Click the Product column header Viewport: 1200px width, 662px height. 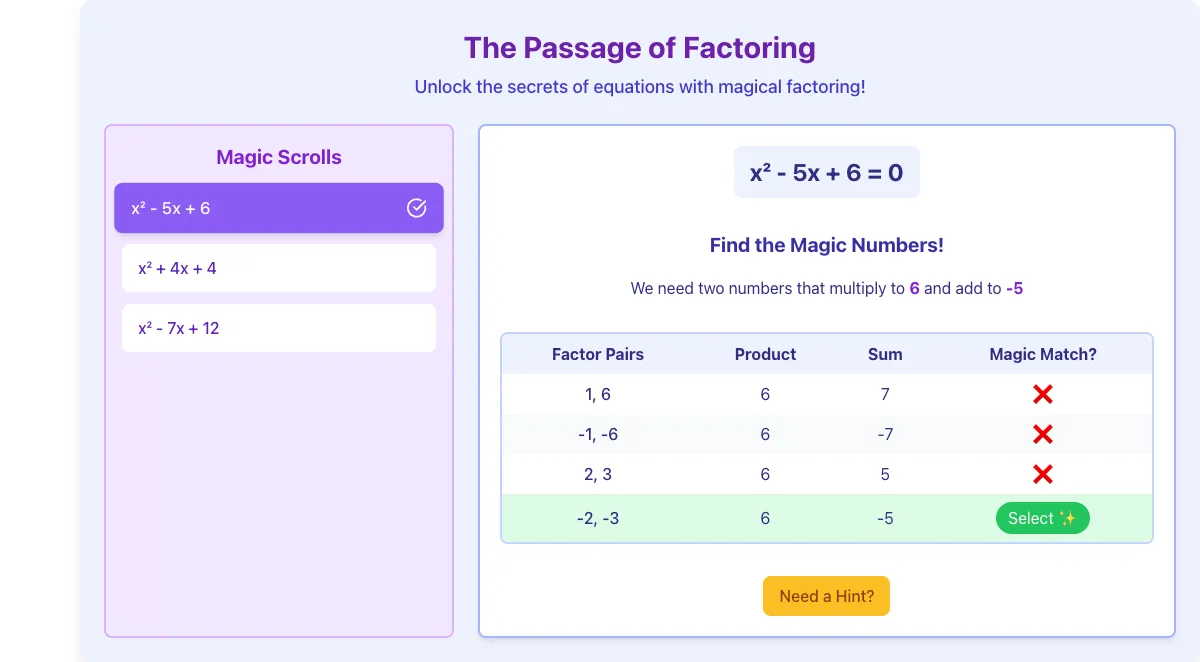point(765,354)
